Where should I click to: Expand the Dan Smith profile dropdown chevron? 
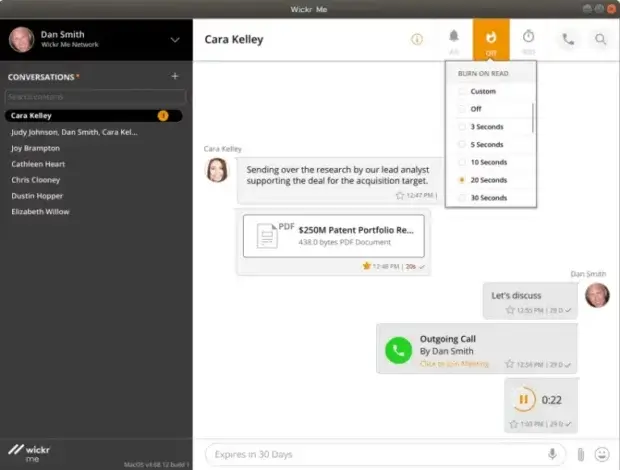[x=175, y=40]
